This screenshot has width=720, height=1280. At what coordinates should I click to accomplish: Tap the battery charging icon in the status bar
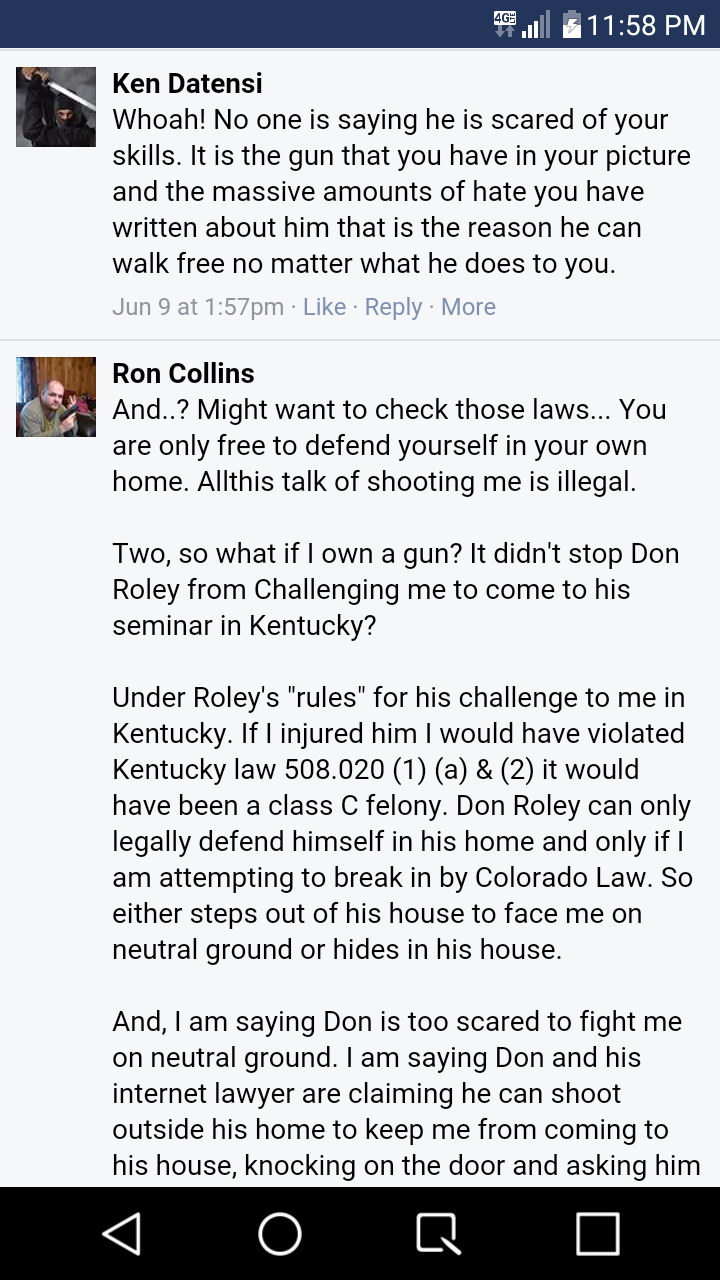[x=571, y=24]
